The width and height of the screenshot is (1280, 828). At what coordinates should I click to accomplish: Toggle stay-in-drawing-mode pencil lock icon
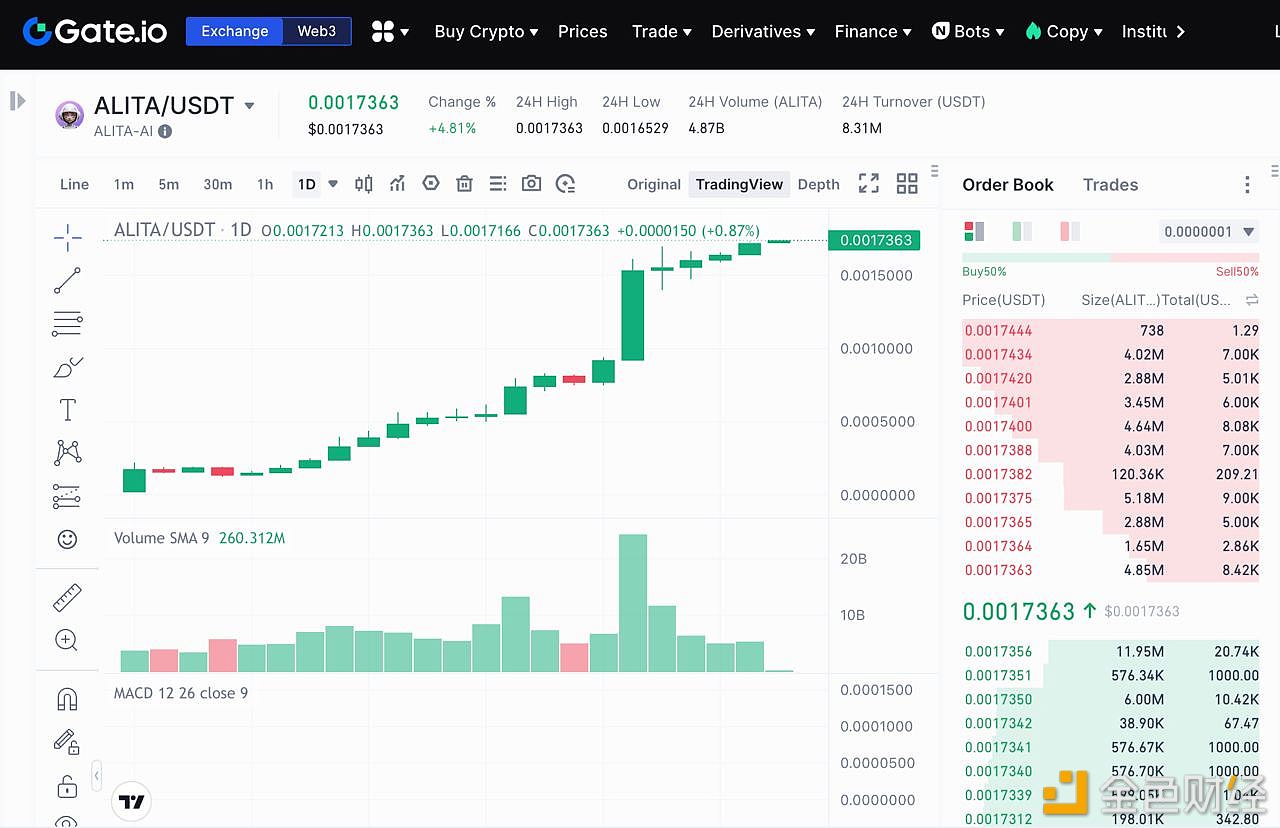point(67,742)
